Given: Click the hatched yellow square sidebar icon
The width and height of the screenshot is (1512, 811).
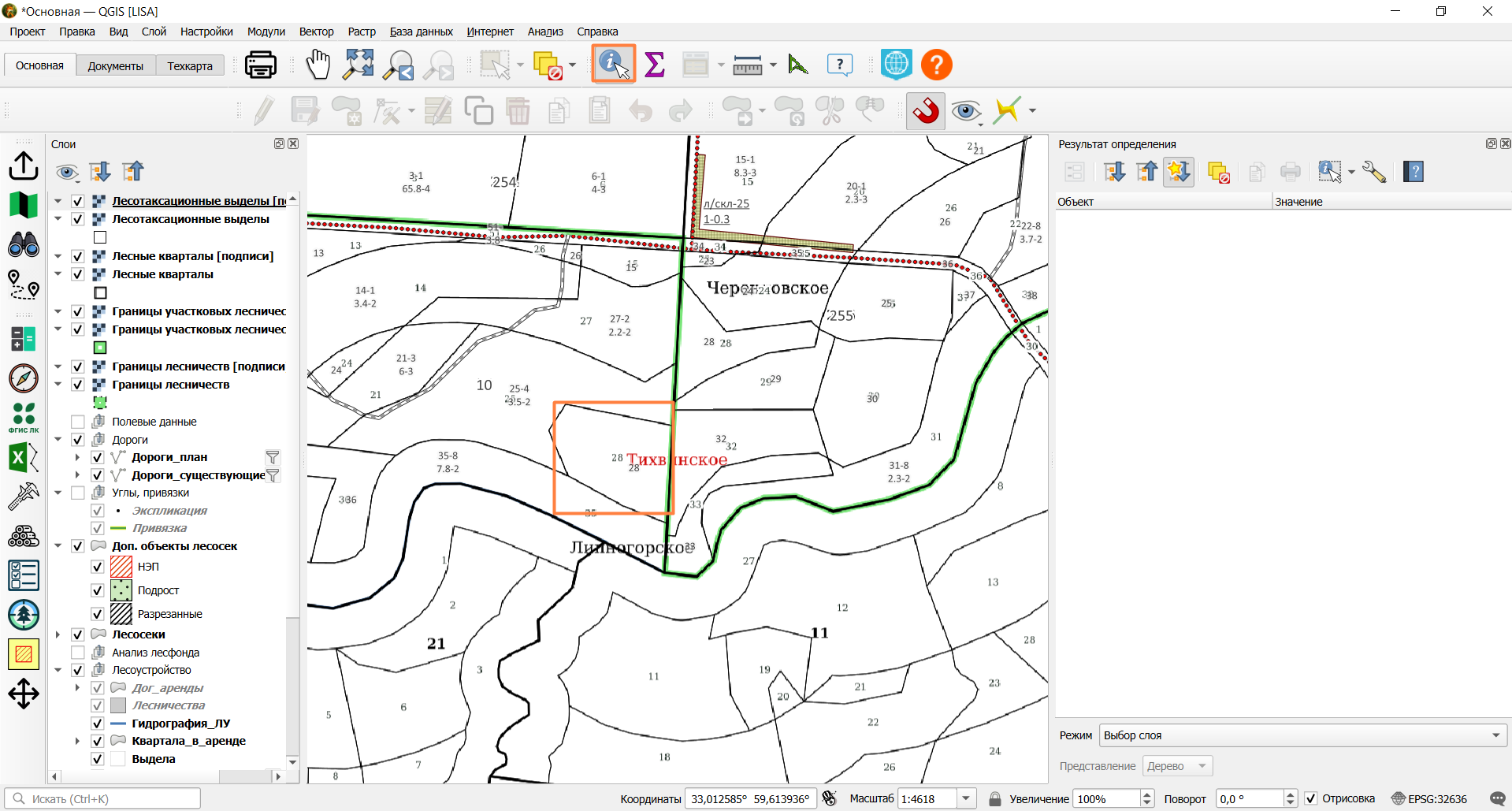Looking at the screenshot, I should (x=24, y=654).
